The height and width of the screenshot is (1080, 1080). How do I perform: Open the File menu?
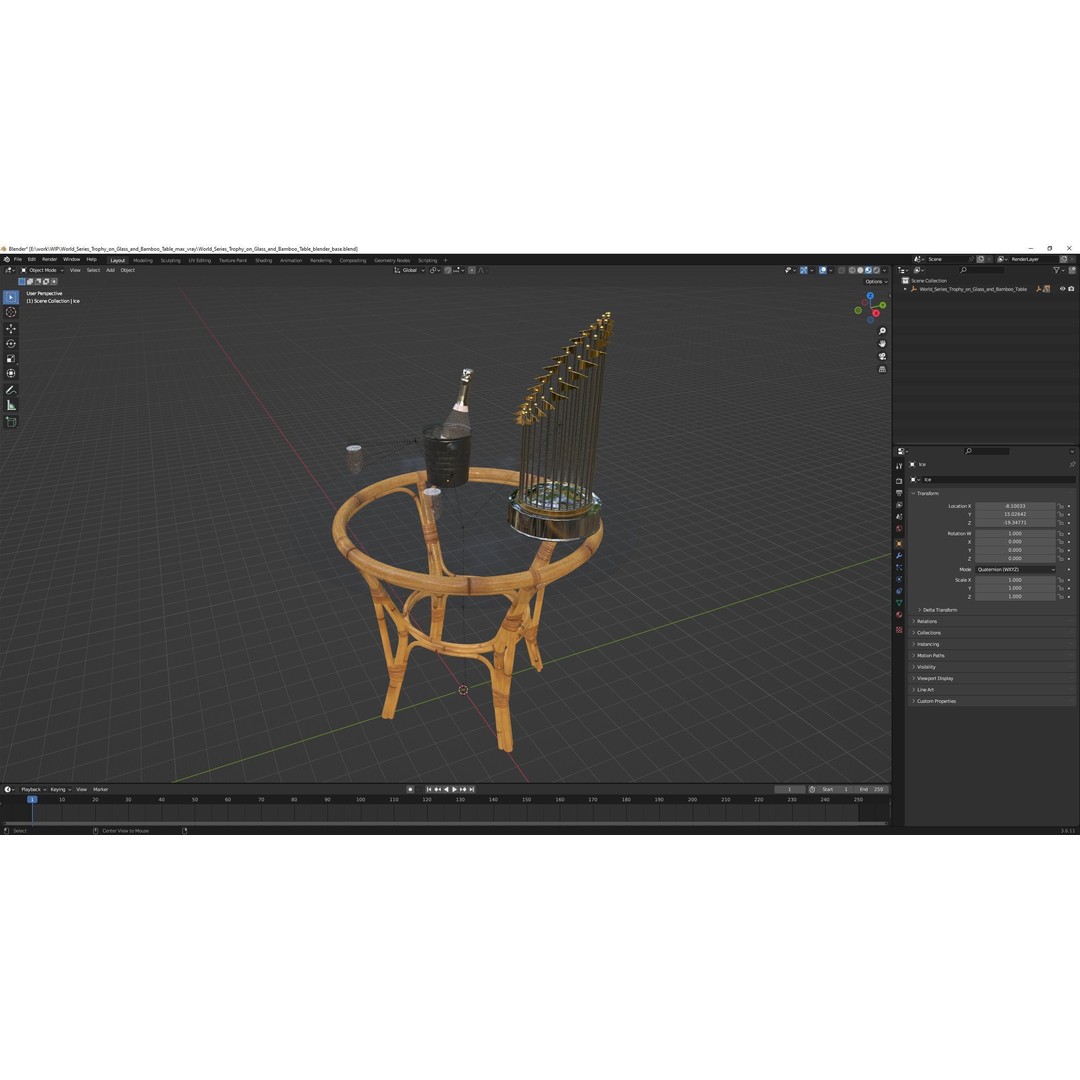18,260
